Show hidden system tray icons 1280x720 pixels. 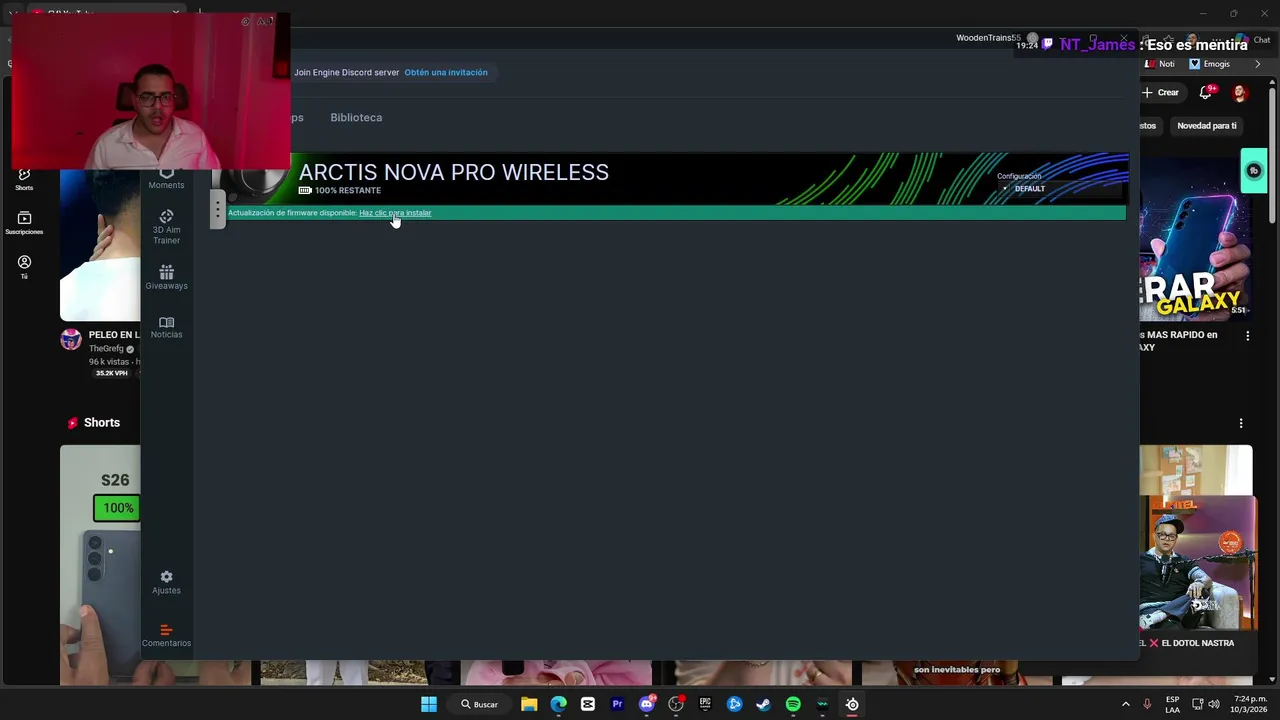point(1125,704)
